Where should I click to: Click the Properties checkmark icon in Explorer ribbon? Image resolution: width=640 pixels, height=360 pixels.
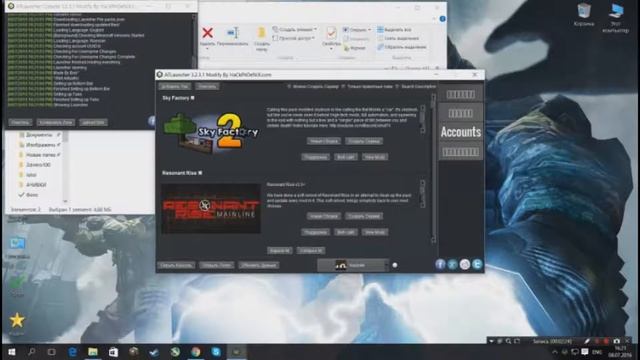(331, 32)
